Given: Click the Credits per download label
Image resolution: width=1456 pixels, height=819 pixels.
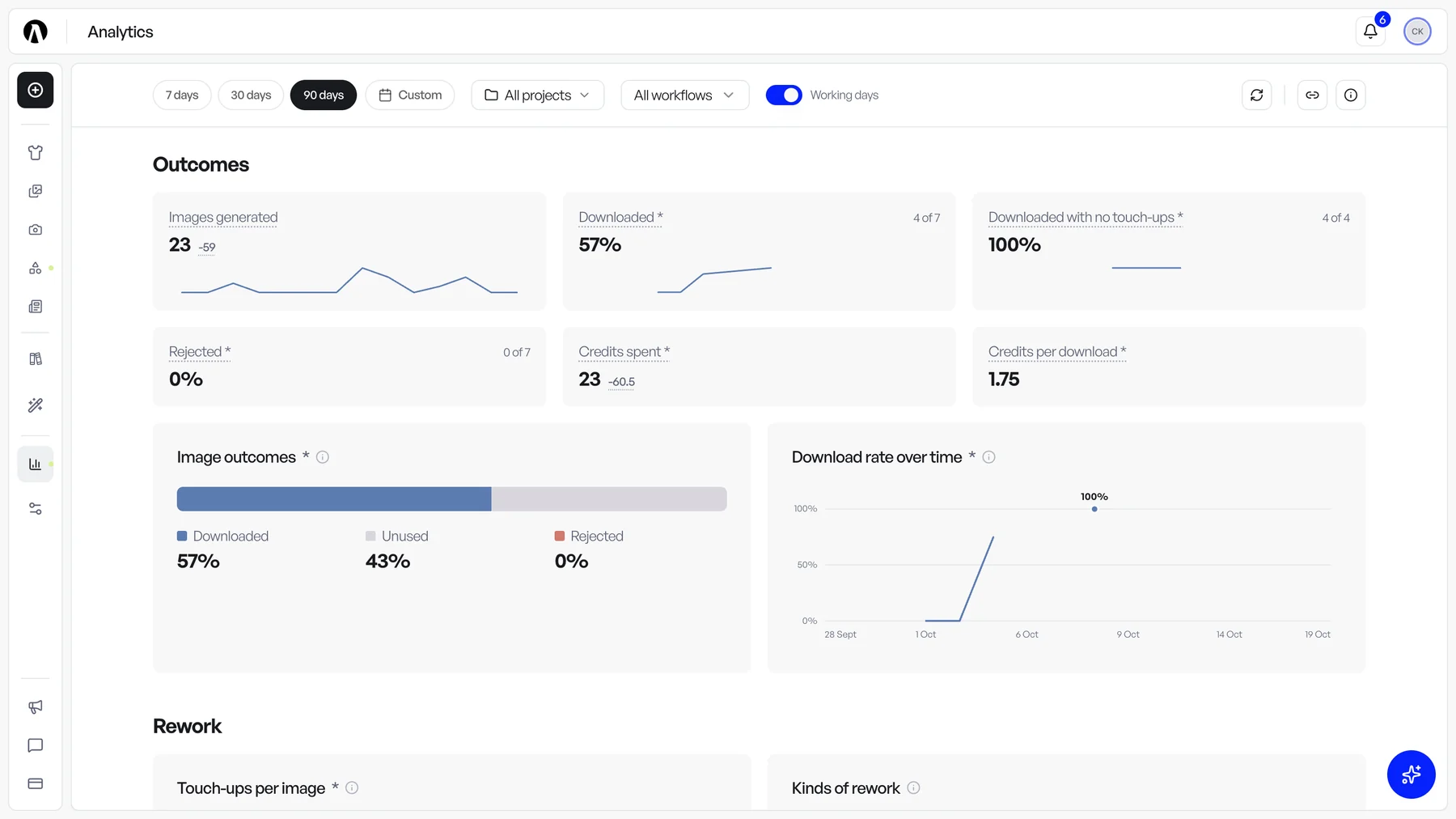Looking at the screenshot, I should pos(1057,352).
